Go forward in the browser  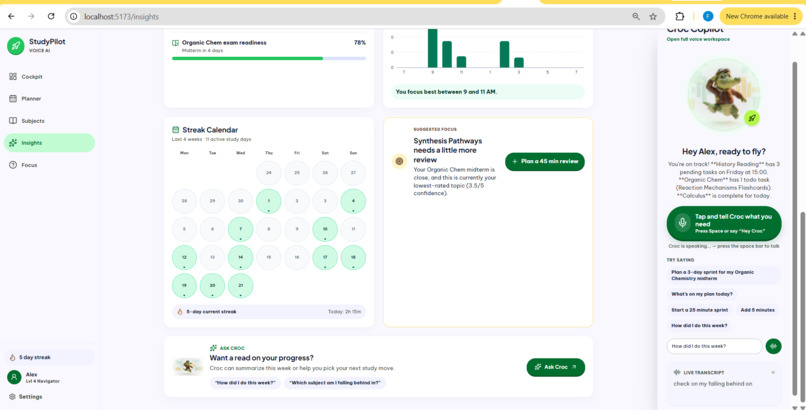point(31,16)
